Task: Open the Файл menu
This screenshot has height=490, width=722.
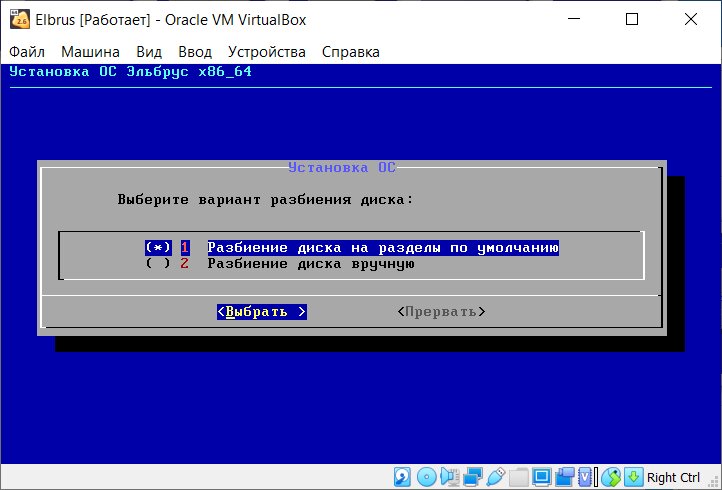Action: [x=27, y=52]
